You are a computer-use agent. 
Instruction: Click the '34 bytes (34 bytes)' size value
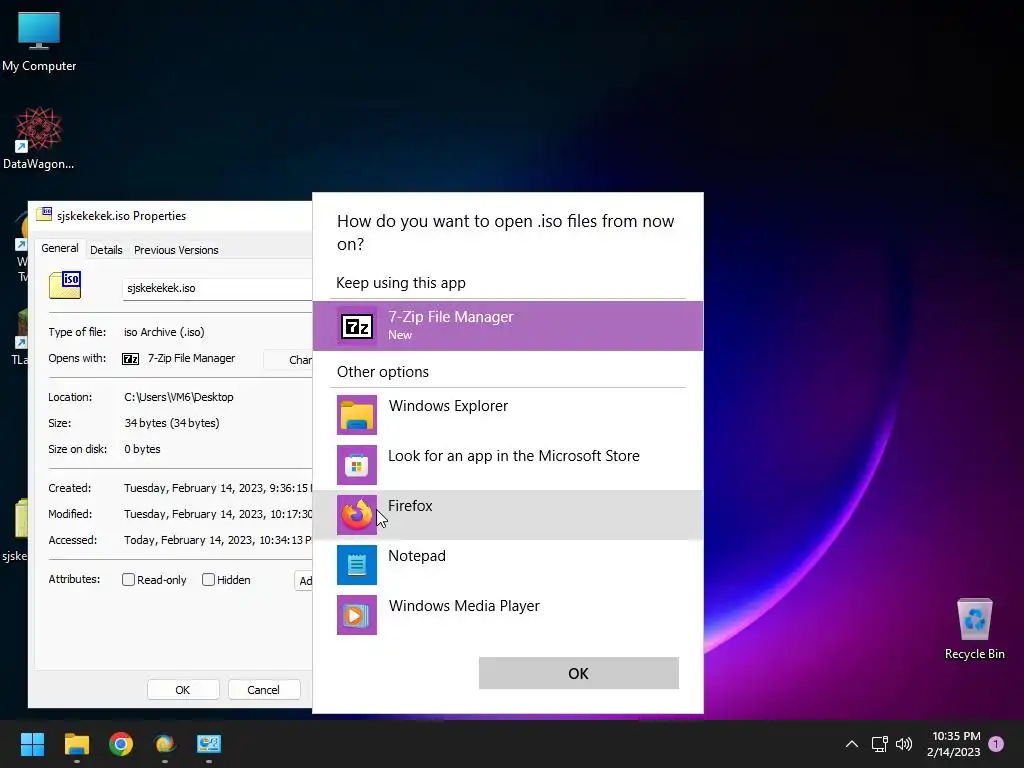pos(172,423)
